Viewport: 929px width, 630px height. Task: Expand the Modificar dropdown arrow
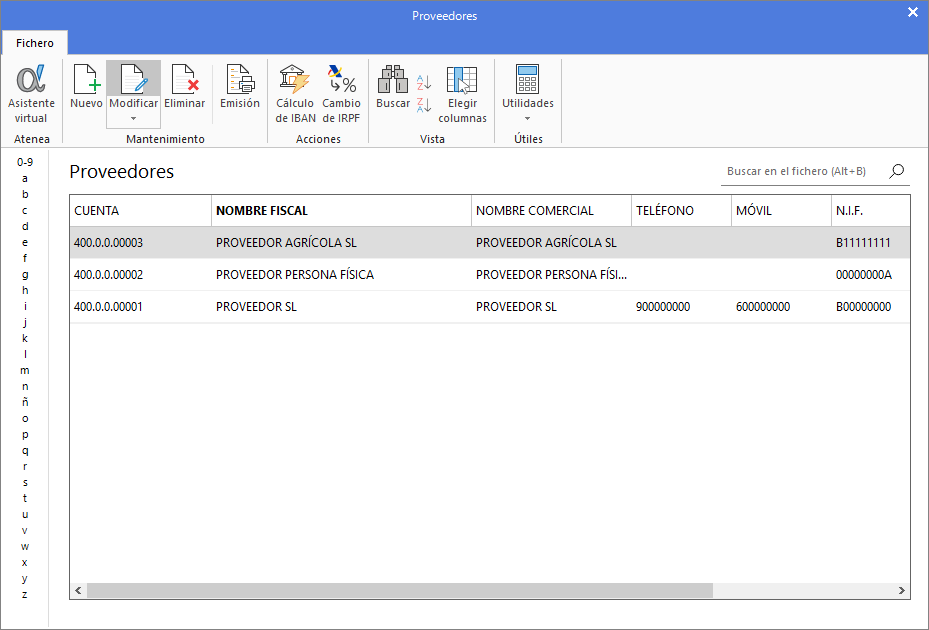pos(133,119)
